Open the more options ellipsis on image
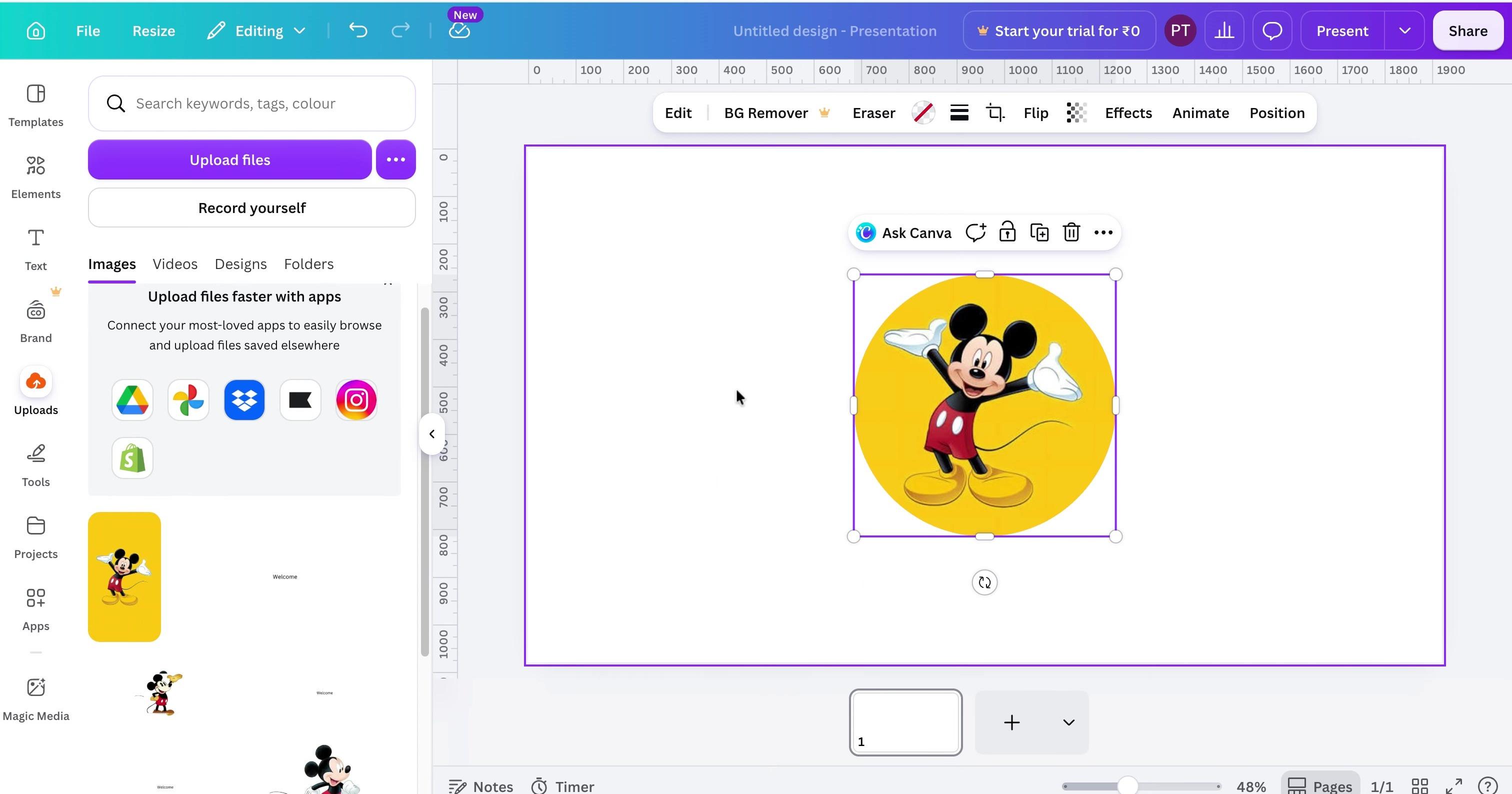Viewport: 1512px width, 794px height. (1103, 232)
